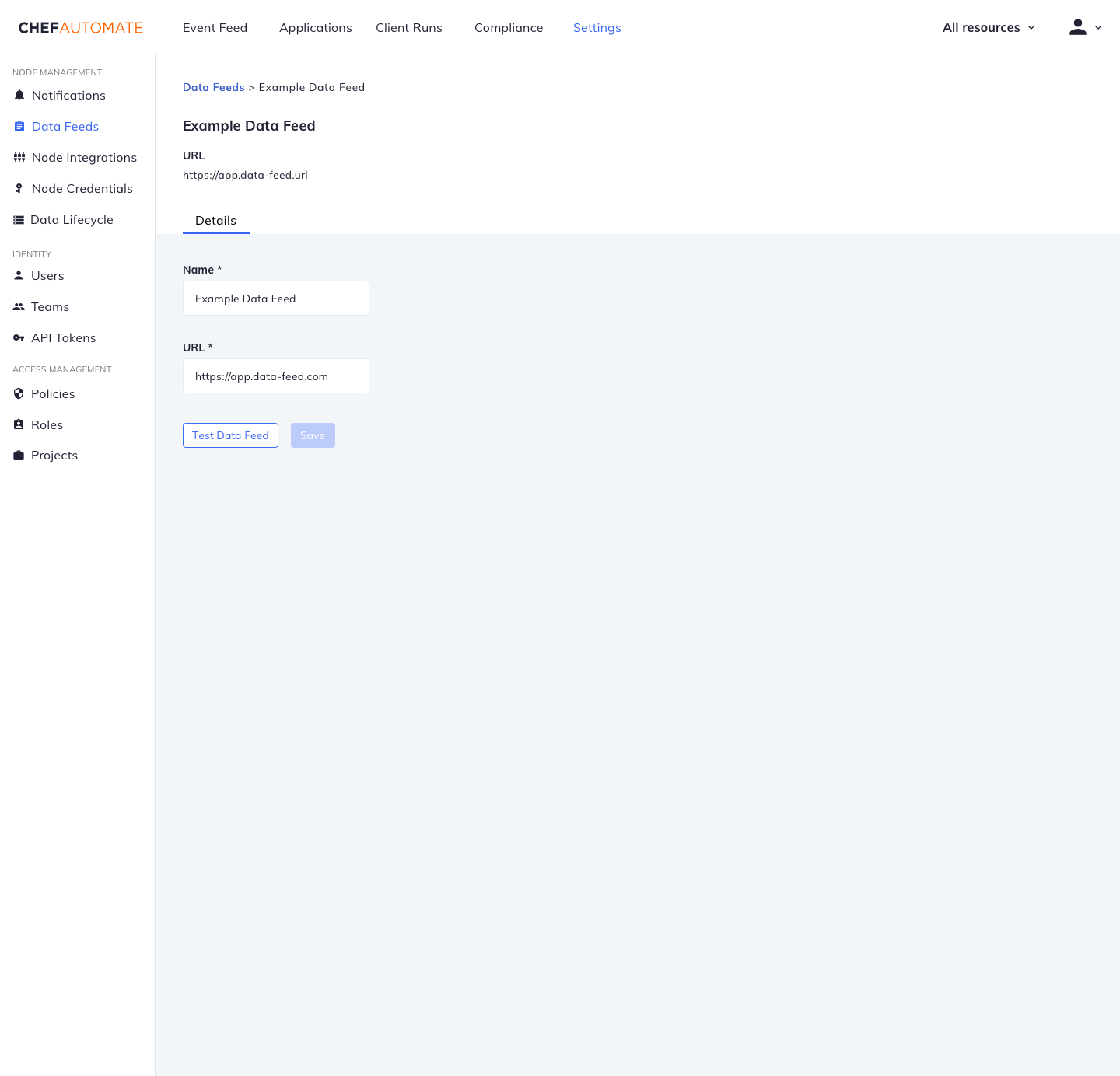Click inside the Name input field
The height and width of the screenshot is (1076, 1120).
point(275,298)
